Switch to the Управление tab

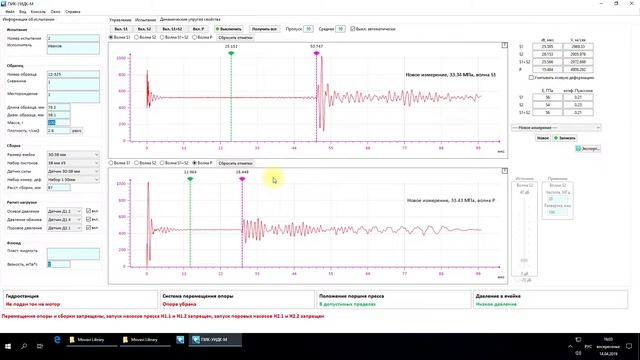pyautogui.click(x=120, y=20)
